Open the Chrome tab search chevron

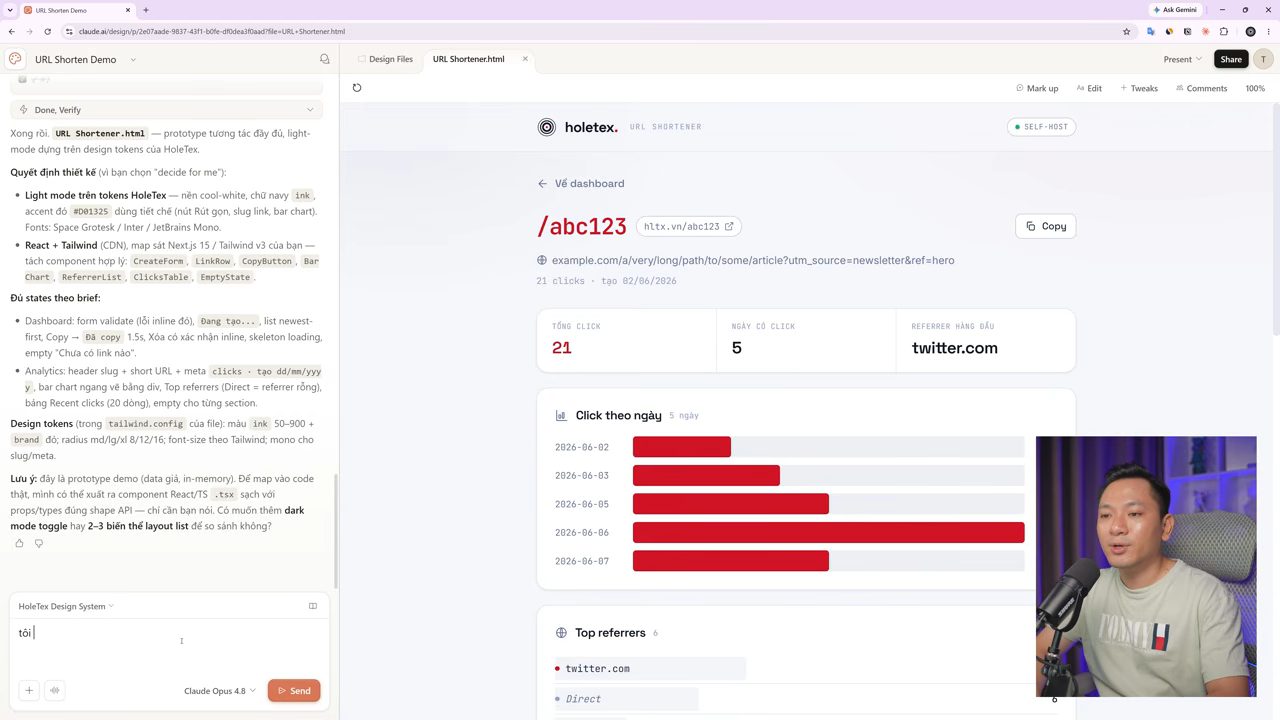(x=10, y=10)
